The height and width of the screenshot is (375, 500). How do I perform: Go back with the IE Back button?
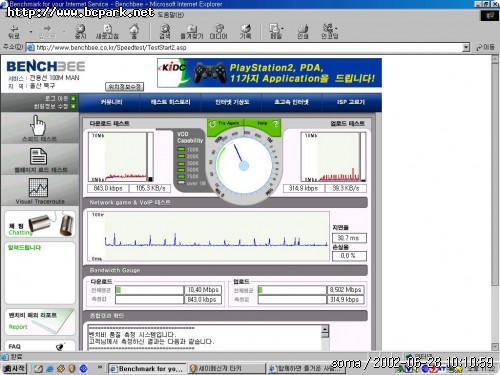[x=14, y=32]
